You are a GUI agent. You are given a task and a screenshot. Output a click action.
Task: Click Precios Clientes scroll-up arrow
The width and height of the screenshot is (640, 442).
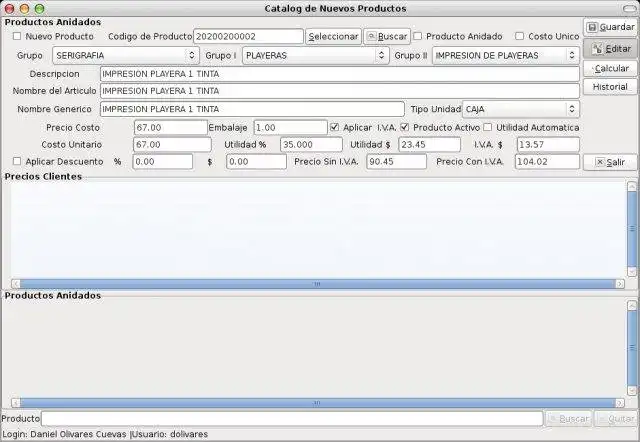(x=632, y=186)
